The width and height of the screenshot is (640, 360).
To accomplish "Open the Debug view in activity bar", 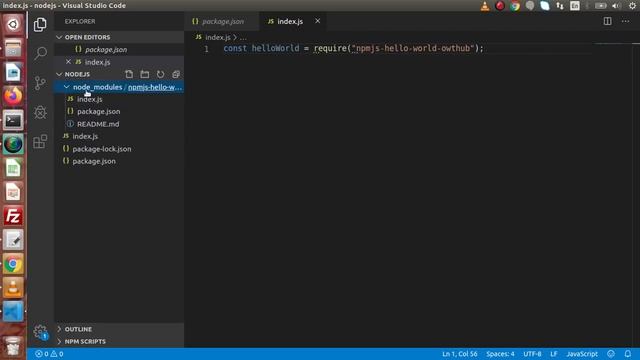I will (x=40, y=112).
